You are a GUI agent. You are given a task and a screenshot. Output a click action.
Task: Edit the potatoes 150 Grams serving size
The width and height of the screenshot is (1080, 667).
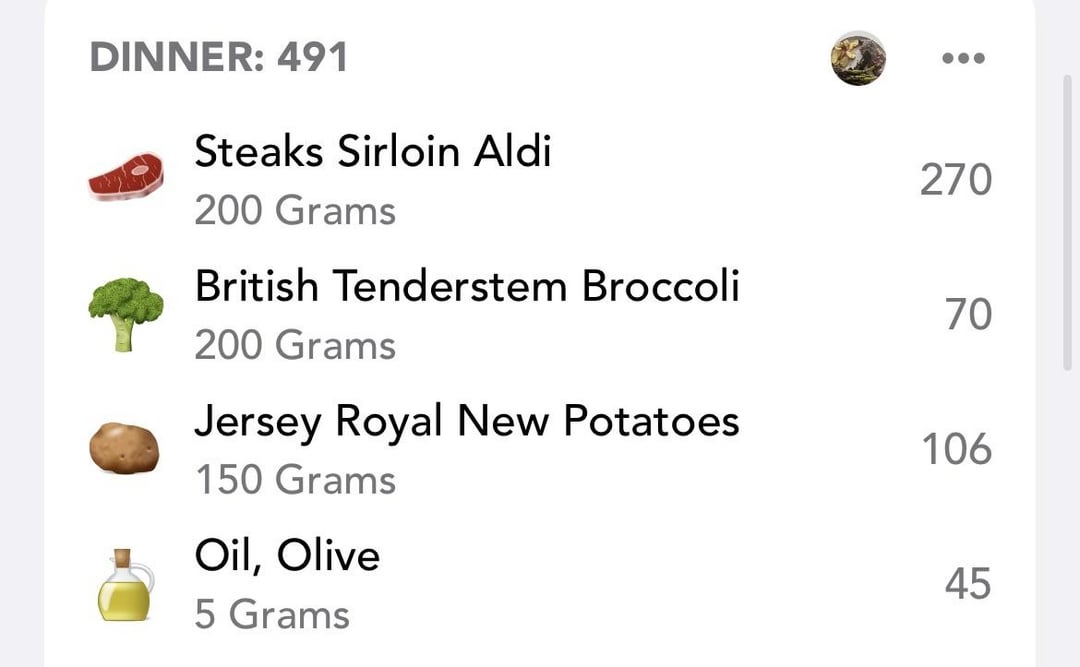(295, 480)
